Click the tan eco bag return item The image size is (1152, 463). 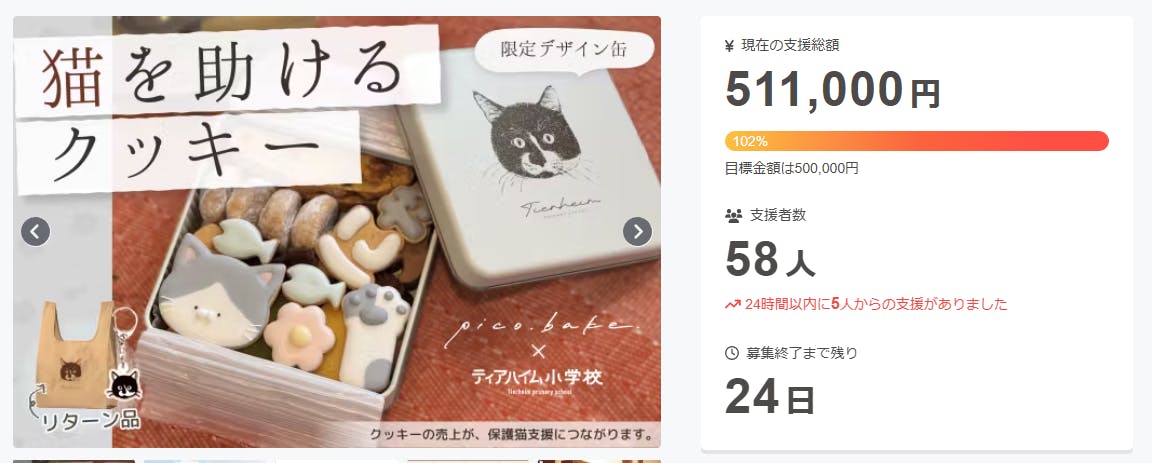[75, 353]
